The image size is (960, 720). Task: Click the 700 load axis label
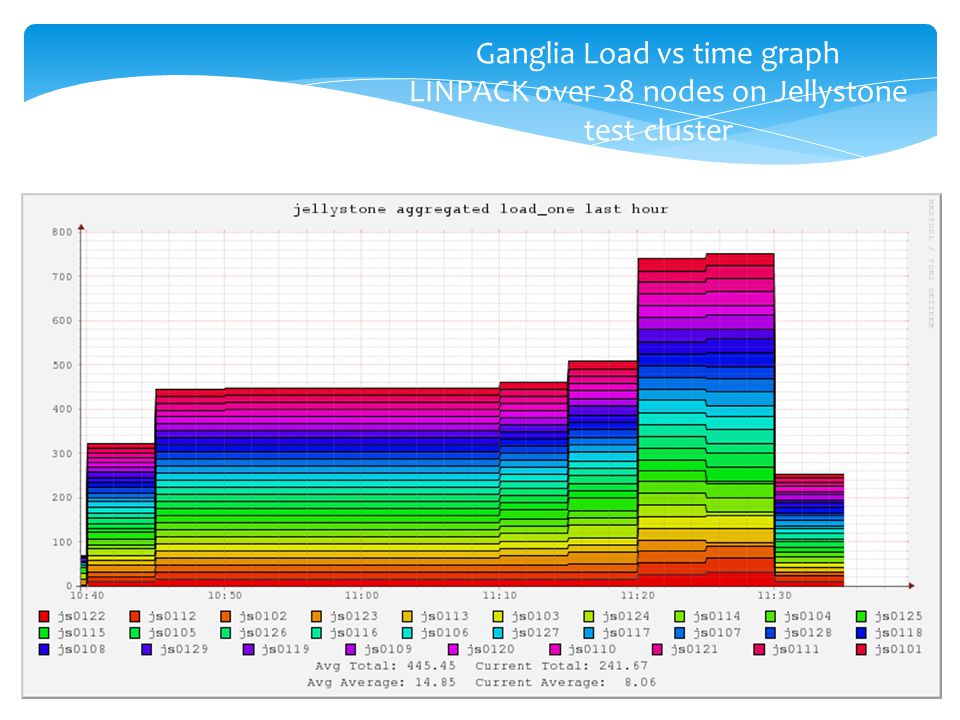(x=62, y=277)
